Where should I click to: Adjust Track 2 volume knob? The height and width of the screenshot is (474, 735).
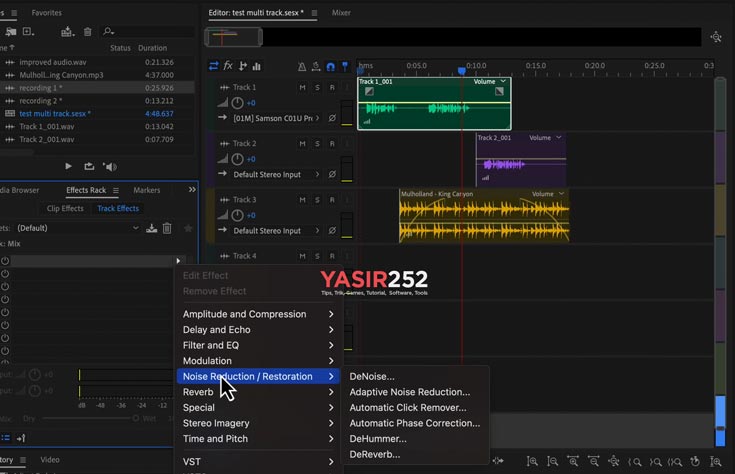(x=238, y=159)
